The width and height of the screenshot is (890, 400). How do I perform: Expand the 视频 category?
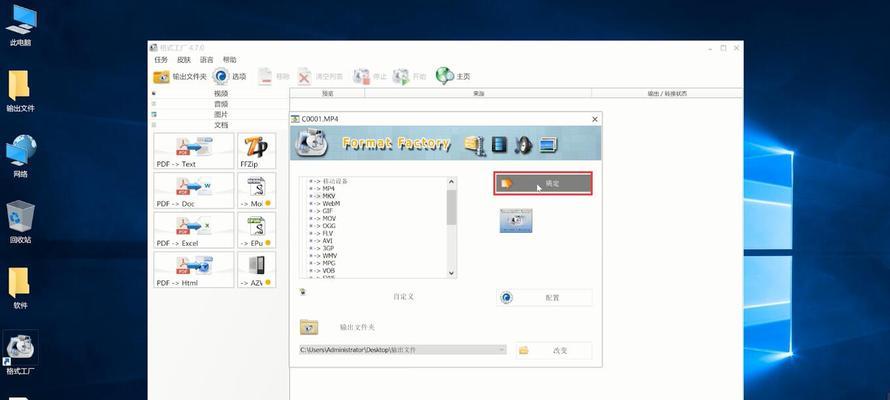point(221,94)
